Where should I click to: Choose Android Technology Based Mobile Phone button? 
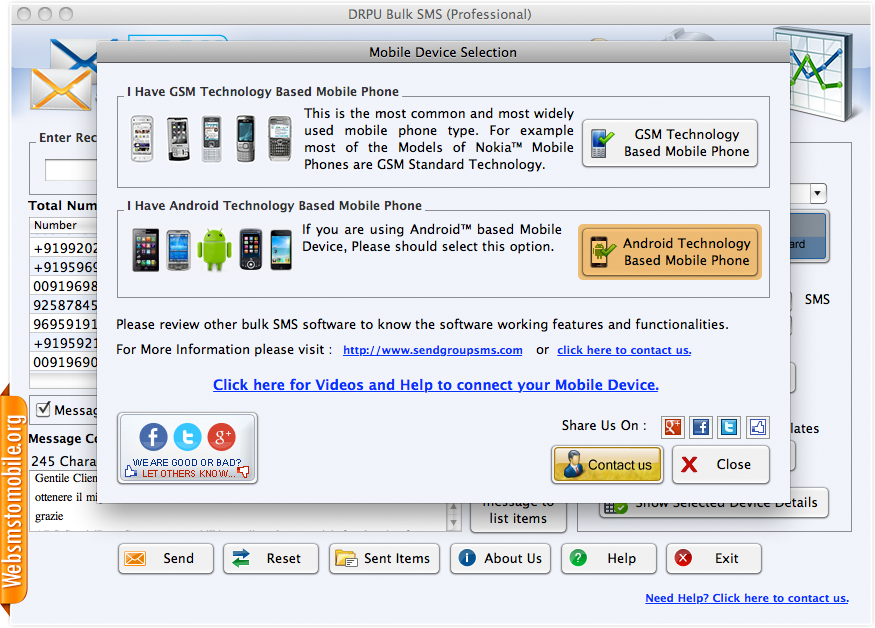pyautogui.click(x=670, y=252)
